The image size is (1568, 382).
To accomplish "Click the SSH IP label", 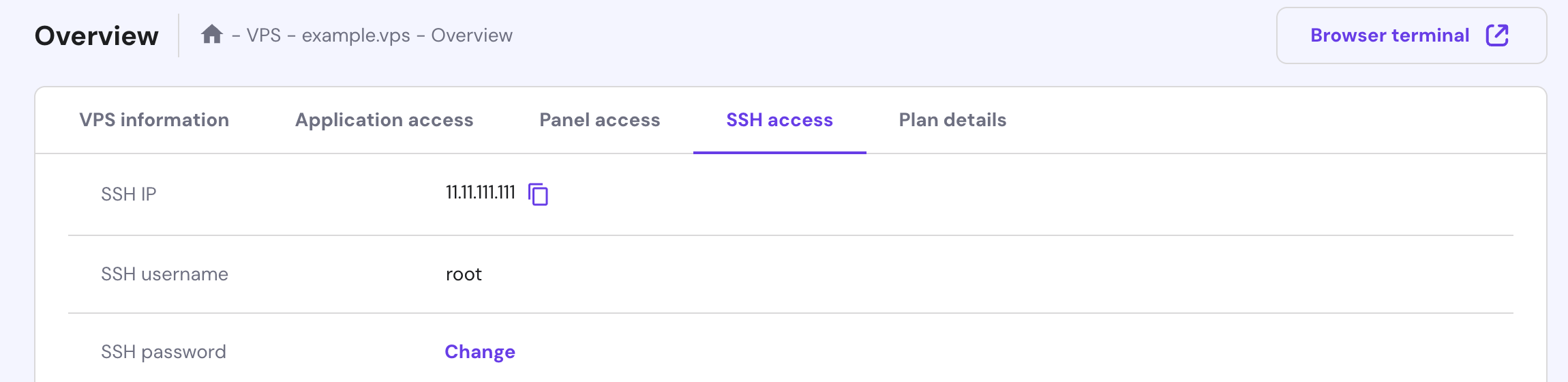I will click(129, 194).
